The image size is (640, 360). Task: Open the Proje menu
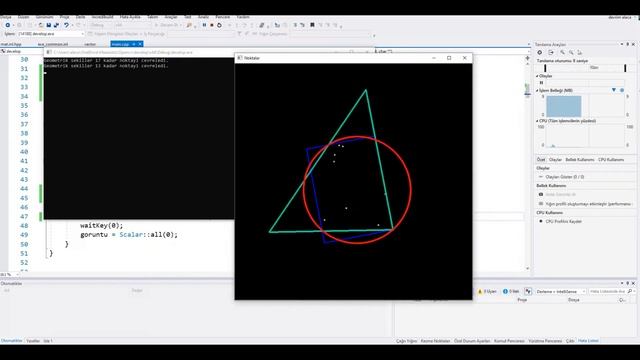coord(64,17)
